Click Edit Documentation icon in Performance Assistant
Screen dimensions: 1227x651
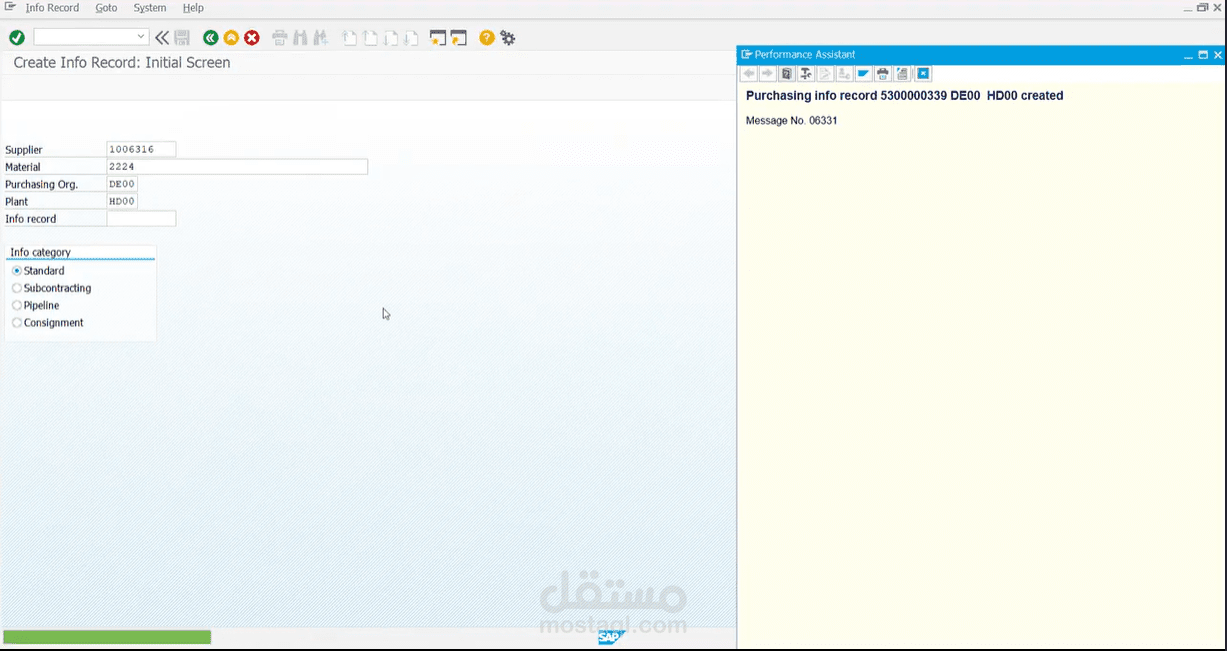825,74
